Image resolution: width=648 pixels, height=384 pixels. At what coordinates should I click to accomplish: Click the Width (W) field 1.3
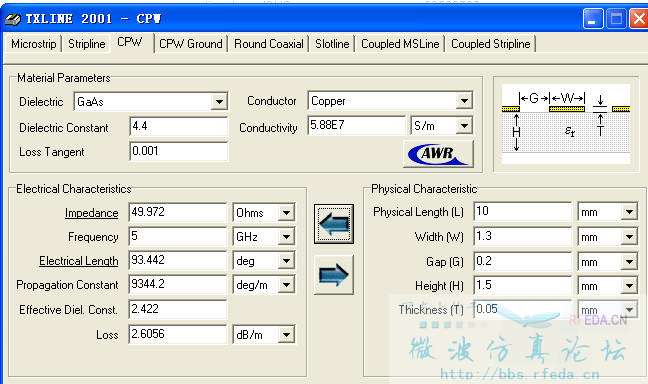[x=523, y=236]
